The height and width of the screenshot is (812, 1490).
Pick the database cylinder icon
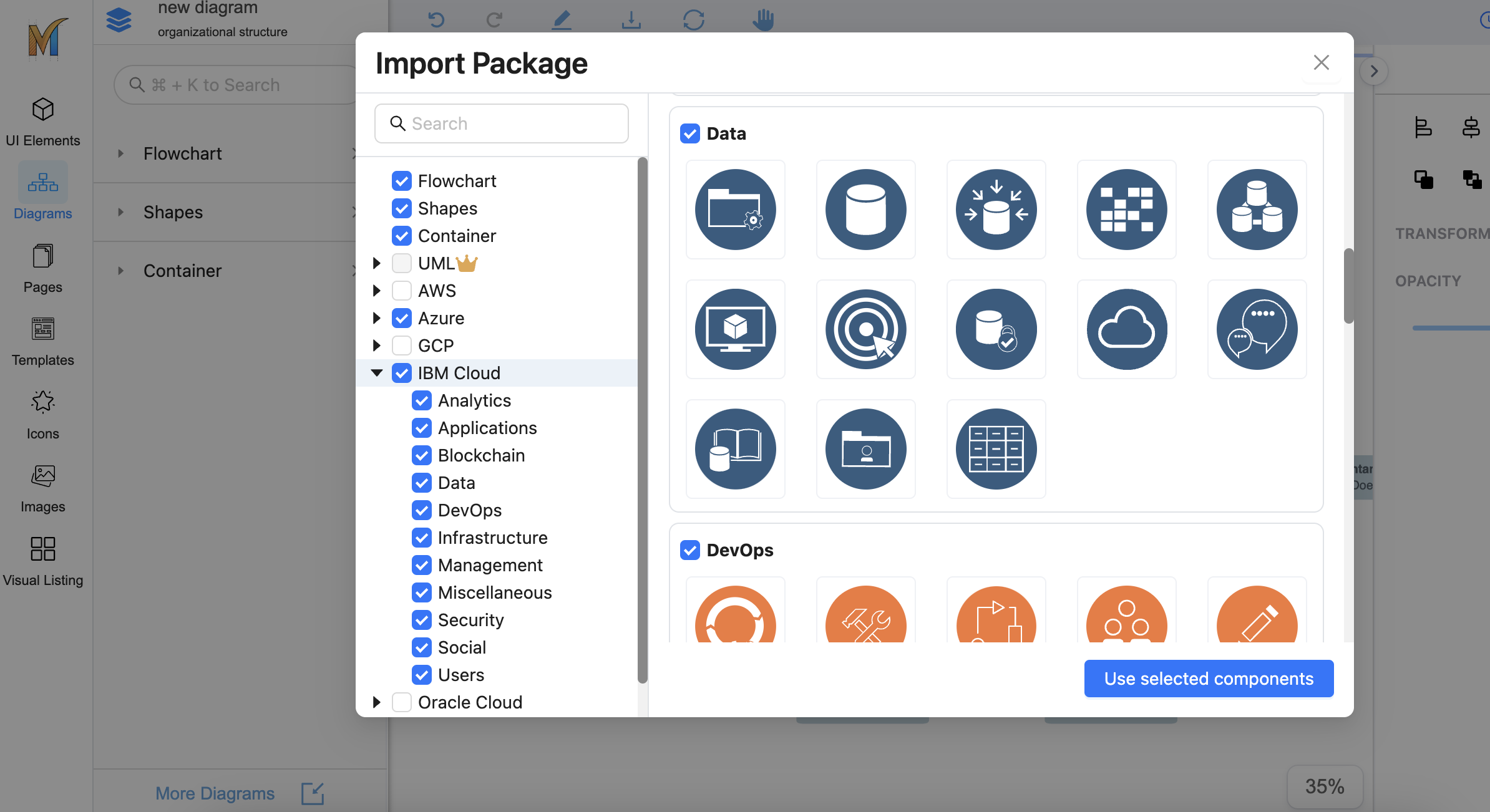[865, 210]
